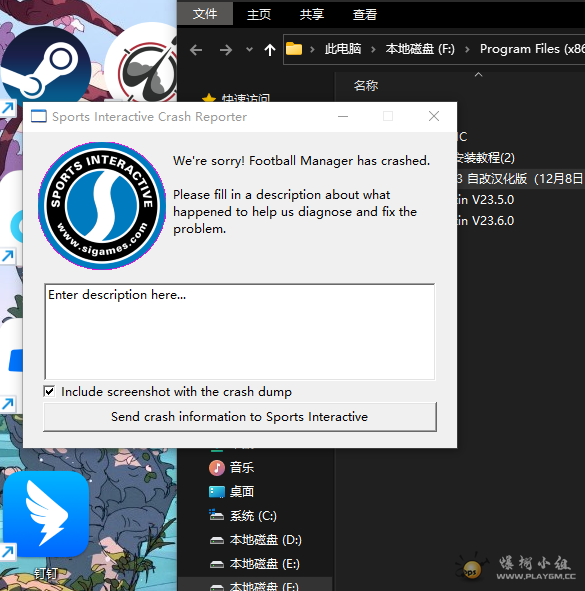Select the 自改汉化版 (12月8日 file row
Screen dimensions: 585x591
521,179
